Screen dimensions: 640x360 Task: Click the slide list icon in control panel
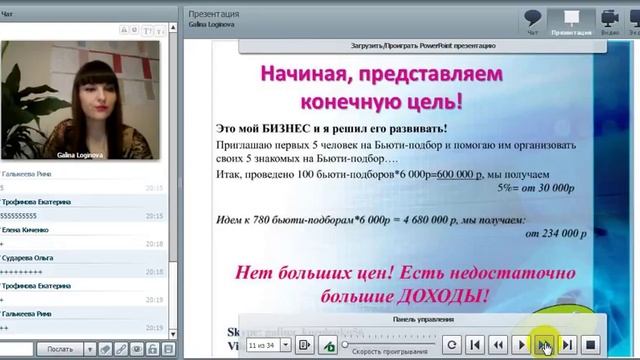click(x=304, y=345)
